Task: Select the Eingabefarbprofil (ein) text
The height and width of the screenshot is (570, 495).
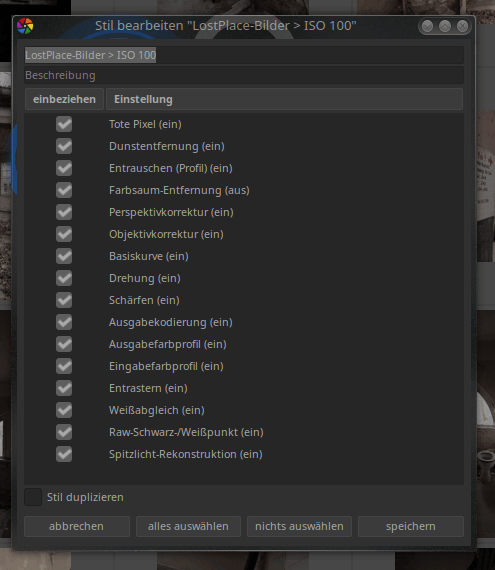Action: click(166, 366)
